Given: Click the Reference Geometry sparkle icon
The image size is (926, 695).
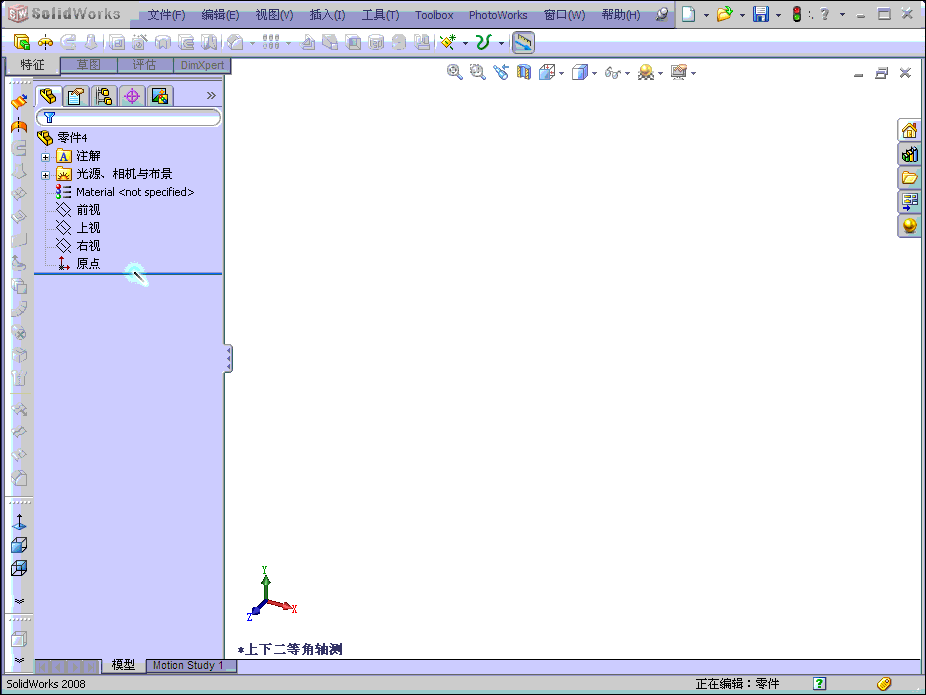Looking at the screenshot, I should [x=448, y=43].
